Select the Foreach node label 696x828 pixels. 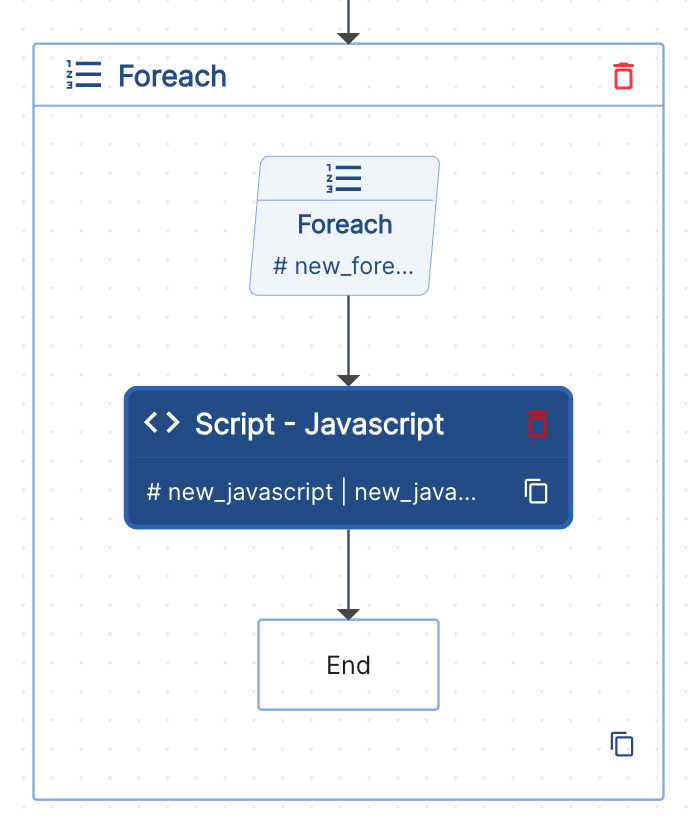pyautogui.click(x=344, y=224)
